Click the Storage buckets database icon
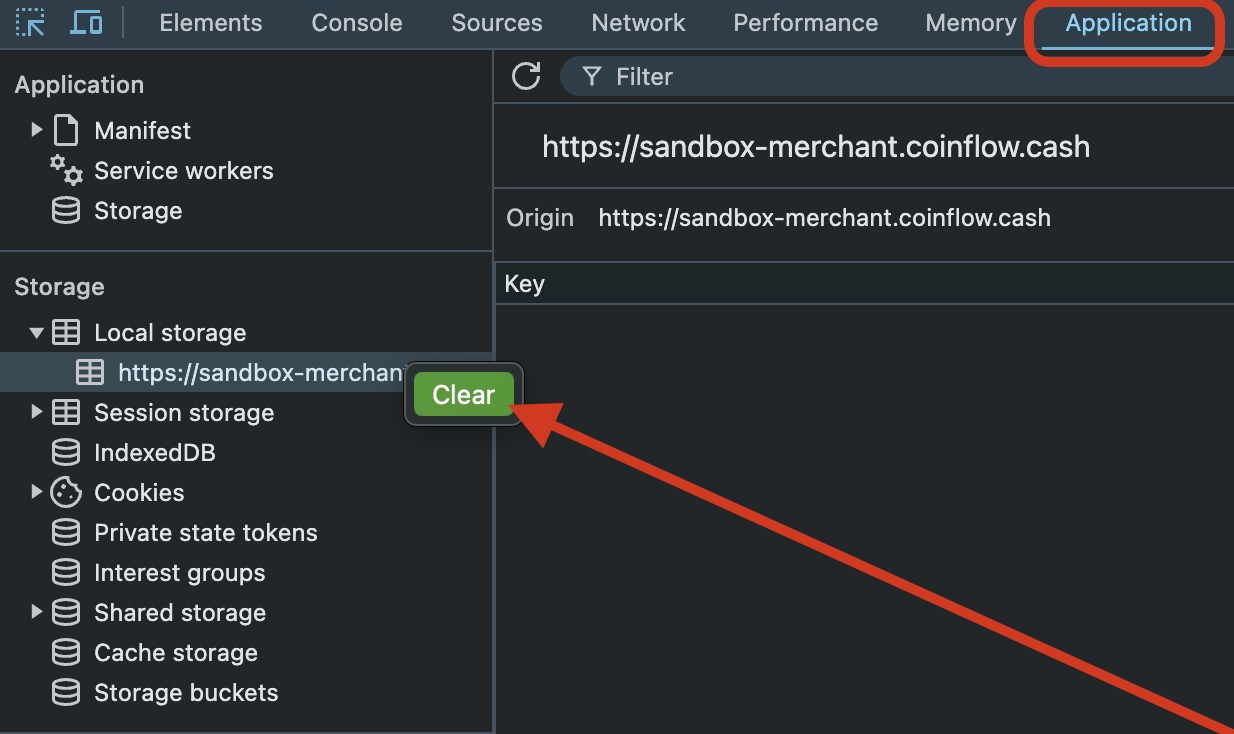The width and height of the screenshot is (1234, 734). (66, 693)
